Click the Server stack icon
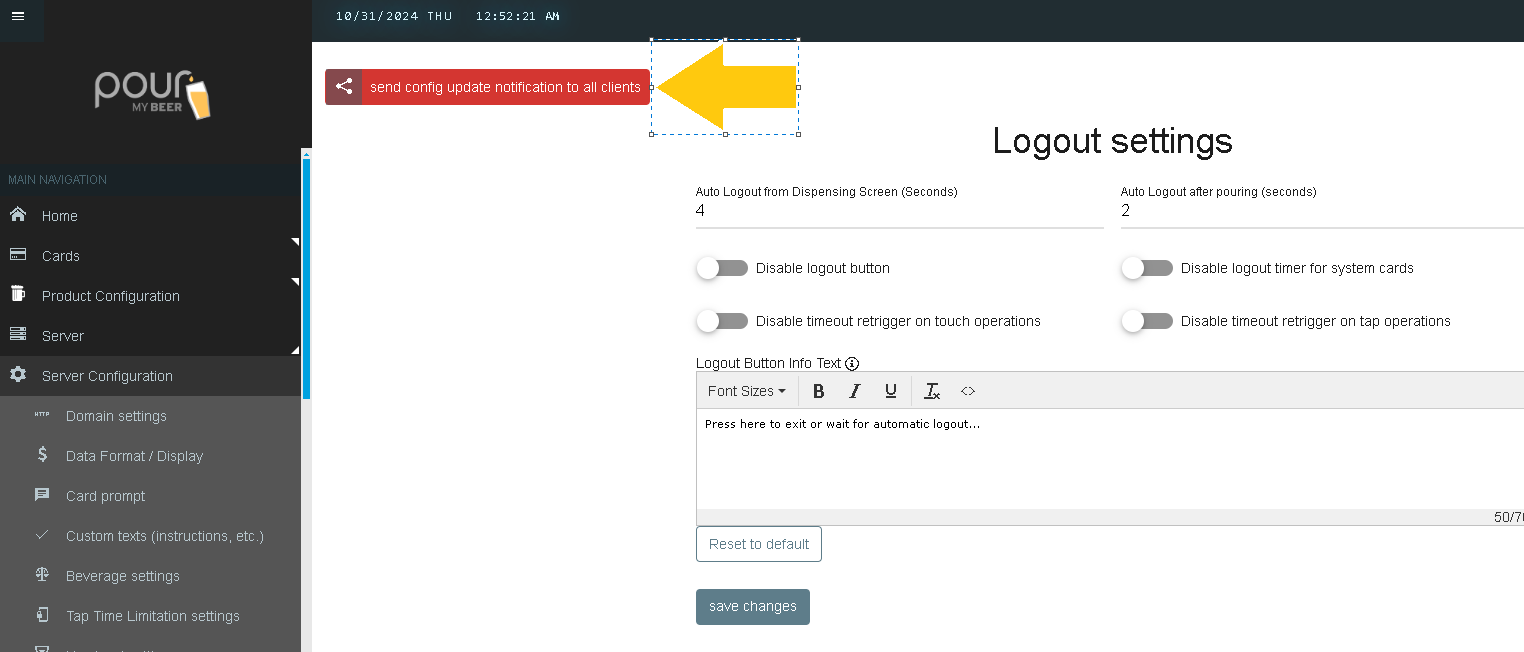Image resolution: width=1524 pixels, height=652 pixels. 18,335
